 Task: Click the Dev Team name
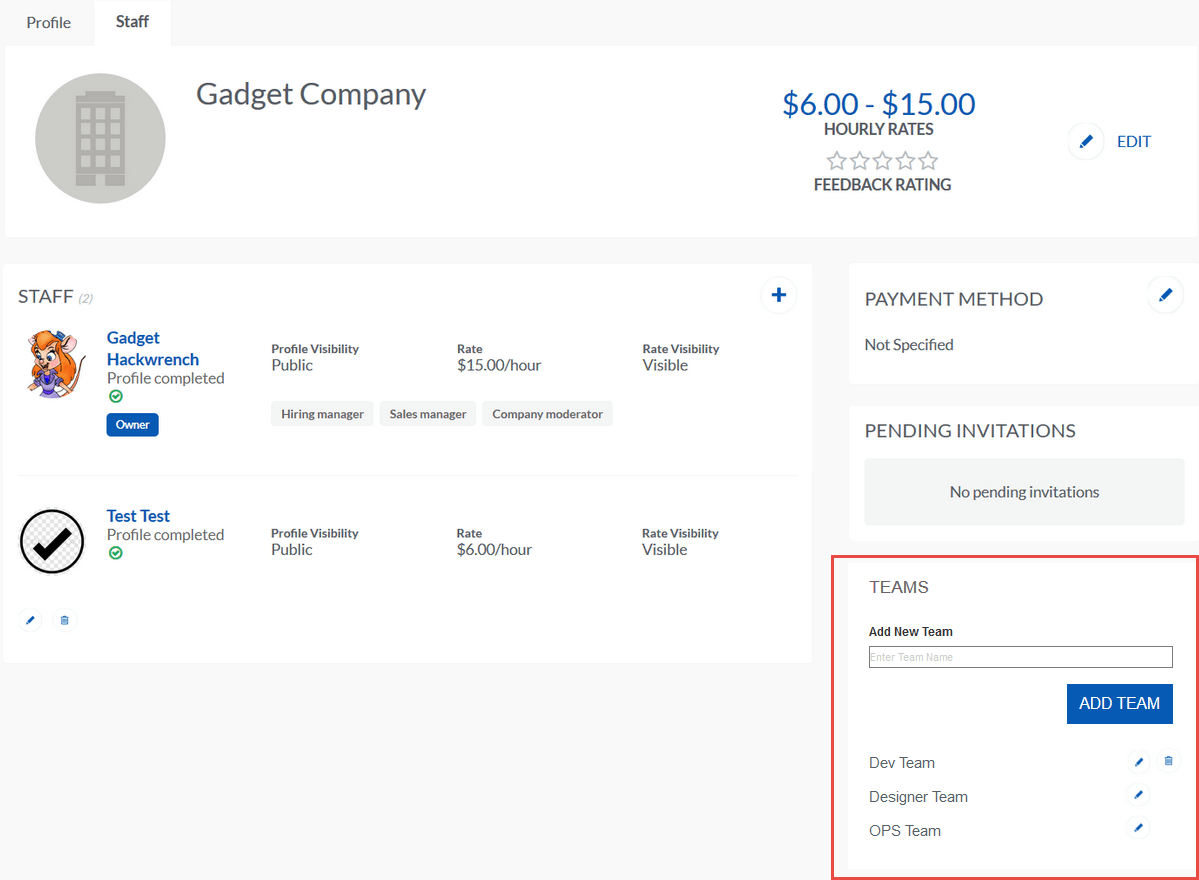pyautogui.click(x=902, y=763)
